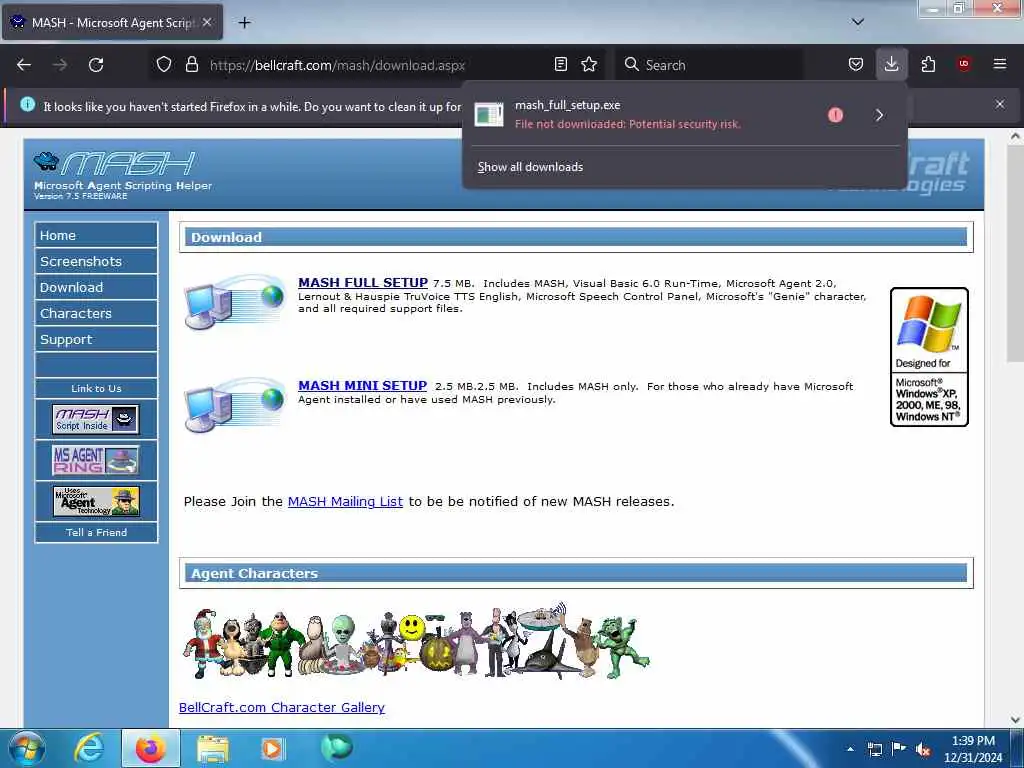
Task: Show hidden system tray icons arrow
Action: click(x=850, y=749)
